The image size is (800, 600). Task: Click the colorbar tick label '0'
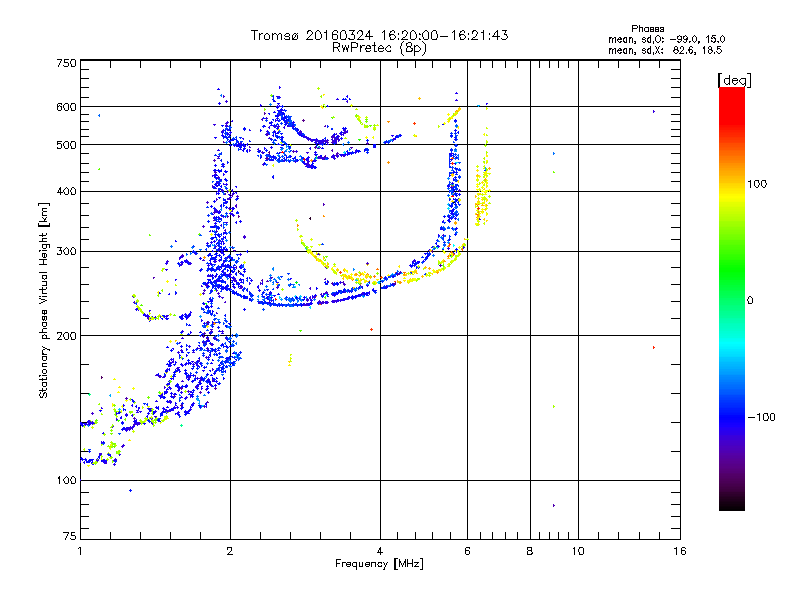749,301
